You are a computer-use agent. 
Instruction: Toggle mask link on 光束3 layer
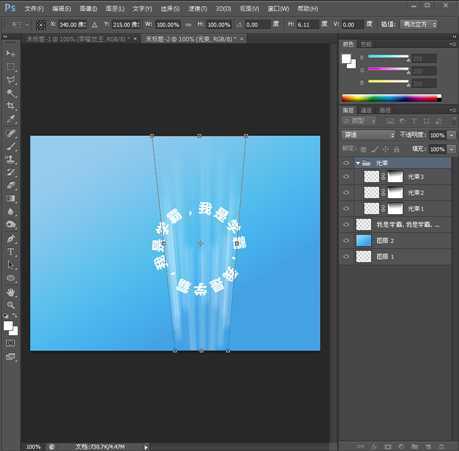coord(384,177)
